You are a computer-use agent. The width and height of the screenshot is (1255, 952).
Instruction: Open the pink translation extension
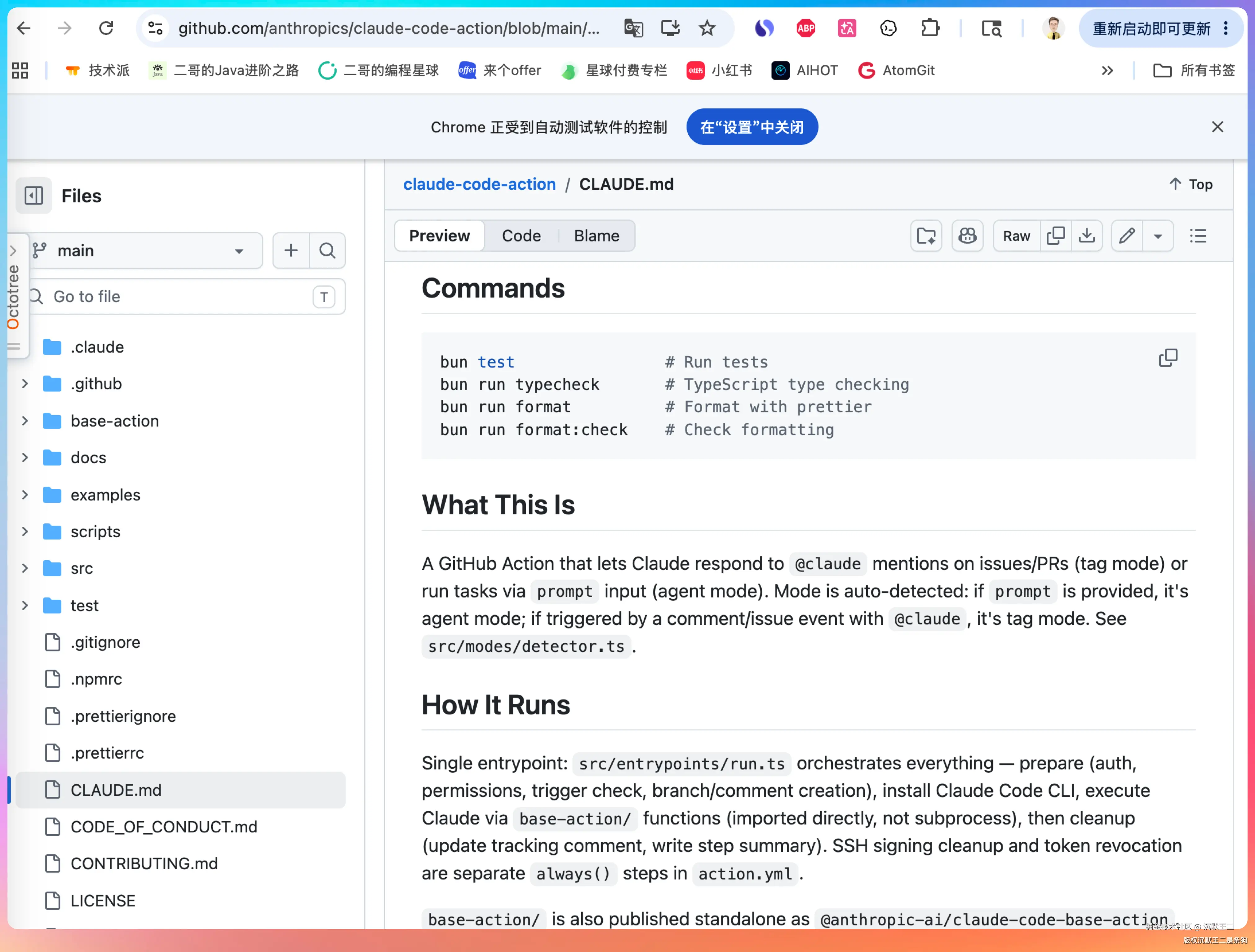[x=847, y=28]
